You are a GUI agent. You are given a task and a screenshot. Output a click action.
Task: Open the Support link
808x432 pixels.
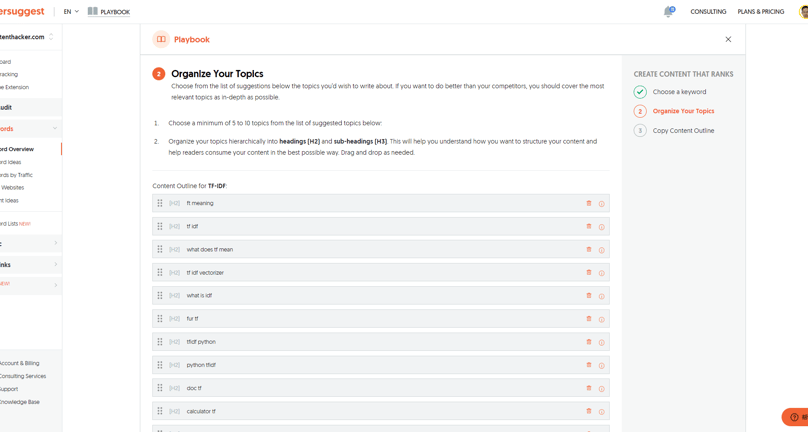[9, 389]
